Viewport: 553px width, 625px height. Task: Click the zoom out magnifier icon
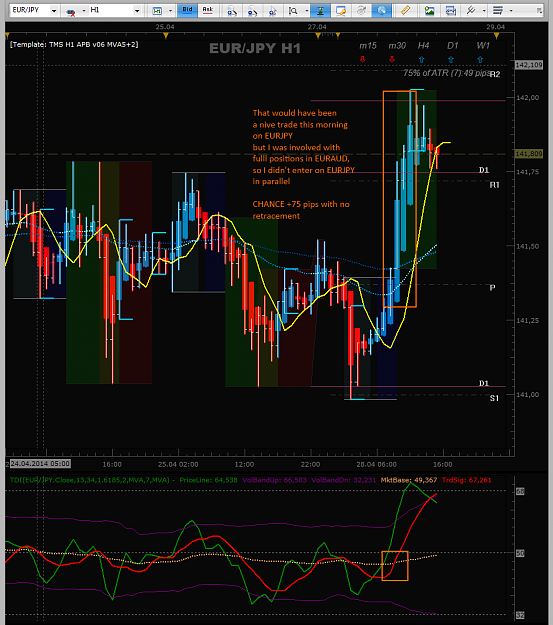pos(252,11)
